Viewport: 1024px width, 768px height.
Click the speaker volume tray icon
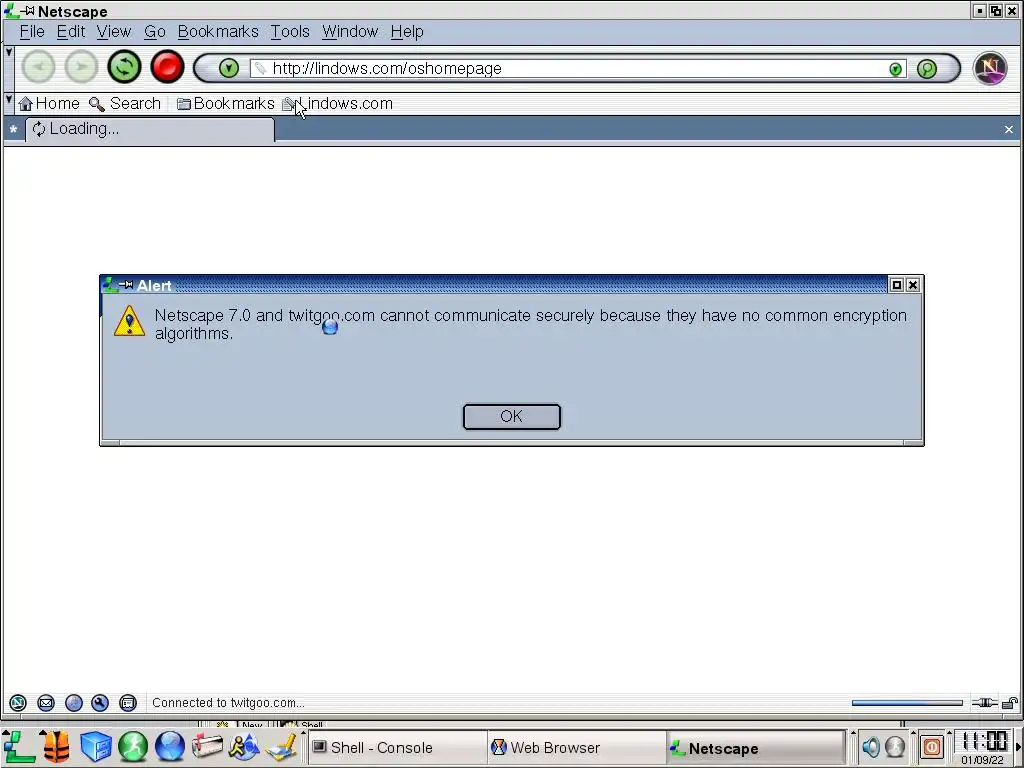[871, 746]
